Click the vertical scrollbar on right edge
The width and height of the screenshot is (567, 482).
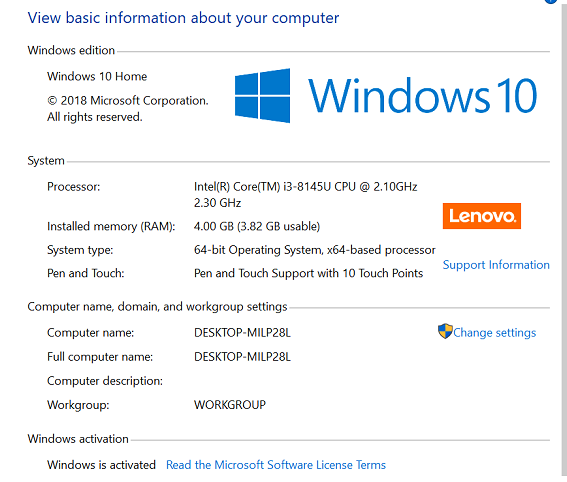point(562,239)
